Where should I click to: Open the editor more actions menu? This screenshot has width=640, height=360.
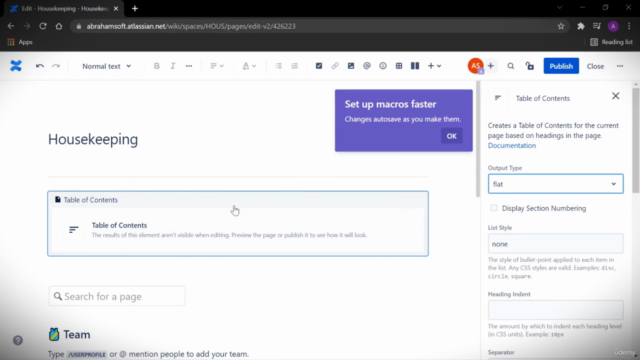click(620, 66)
